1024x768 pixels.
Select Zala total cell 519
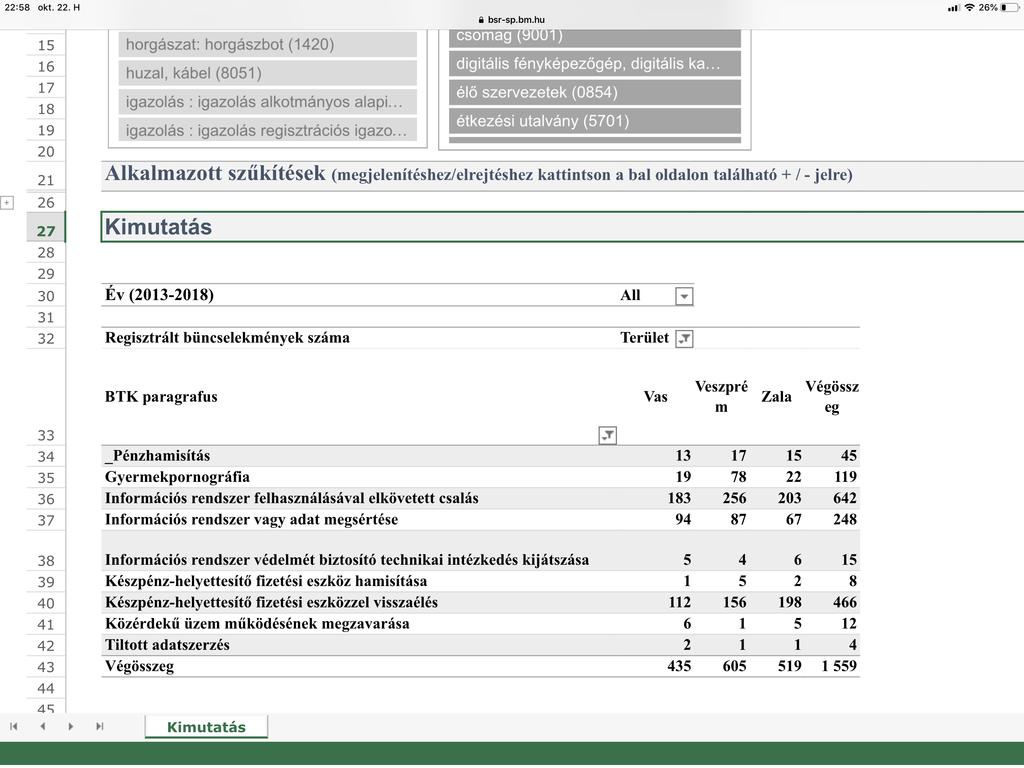pos(790,666)
